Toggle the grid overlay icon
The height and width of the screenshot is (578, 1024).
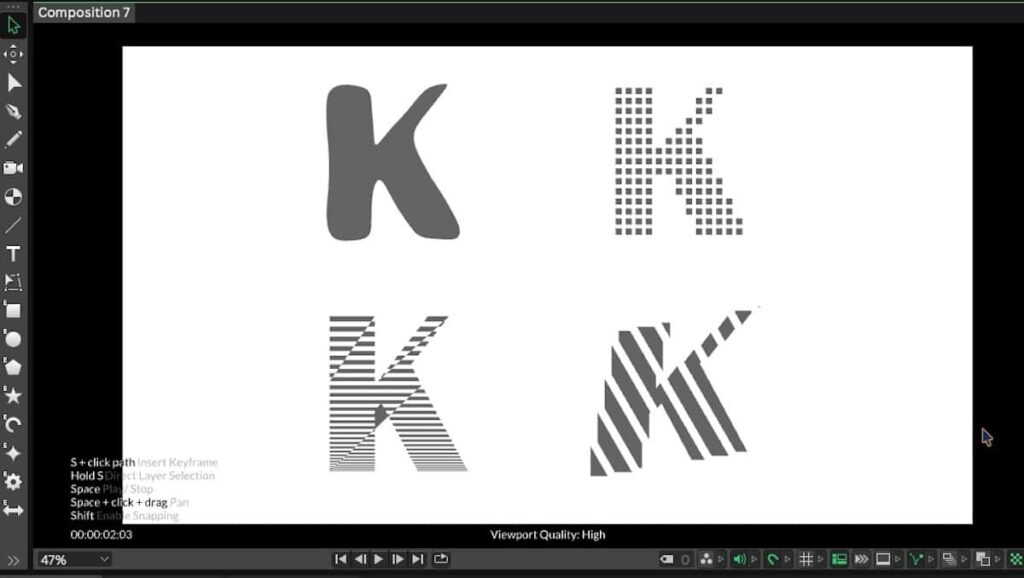coord(807,559)
